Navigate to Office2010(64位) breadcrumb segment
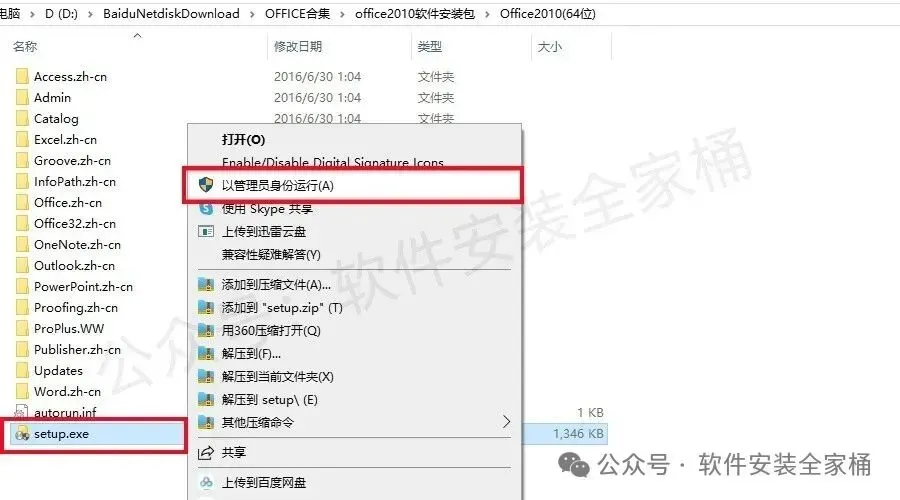The height and width of the screenshot is (500, 900). [x=548, y=14]
